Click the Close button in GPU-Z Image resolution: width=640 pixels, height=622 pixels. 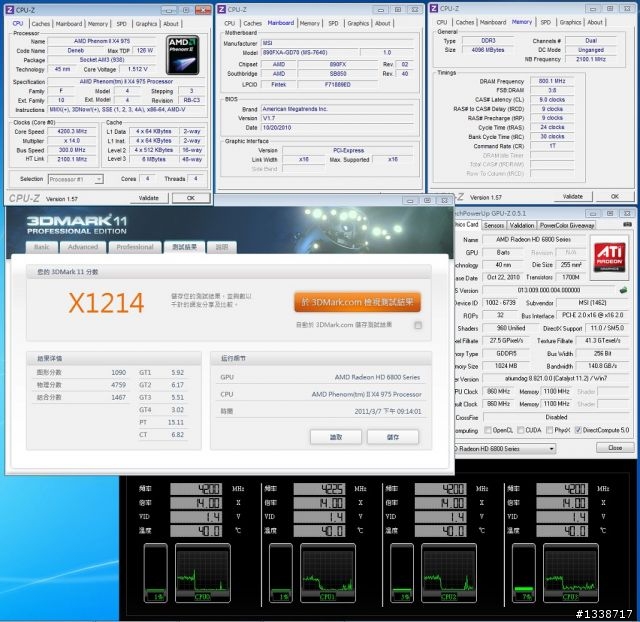tap(615, 448)
